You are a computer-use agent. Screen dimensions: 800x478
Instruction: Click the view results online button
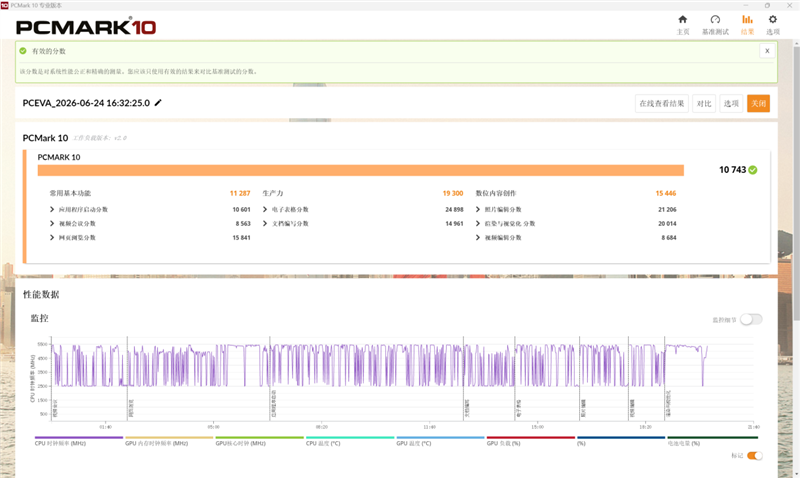pos(662,104)
